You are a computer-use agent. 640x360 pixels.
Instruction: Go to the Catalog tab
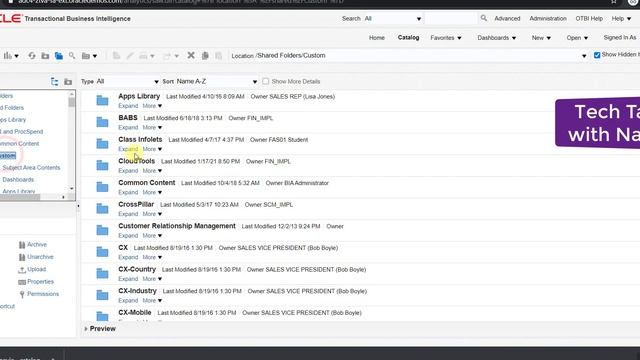[408, 38]
